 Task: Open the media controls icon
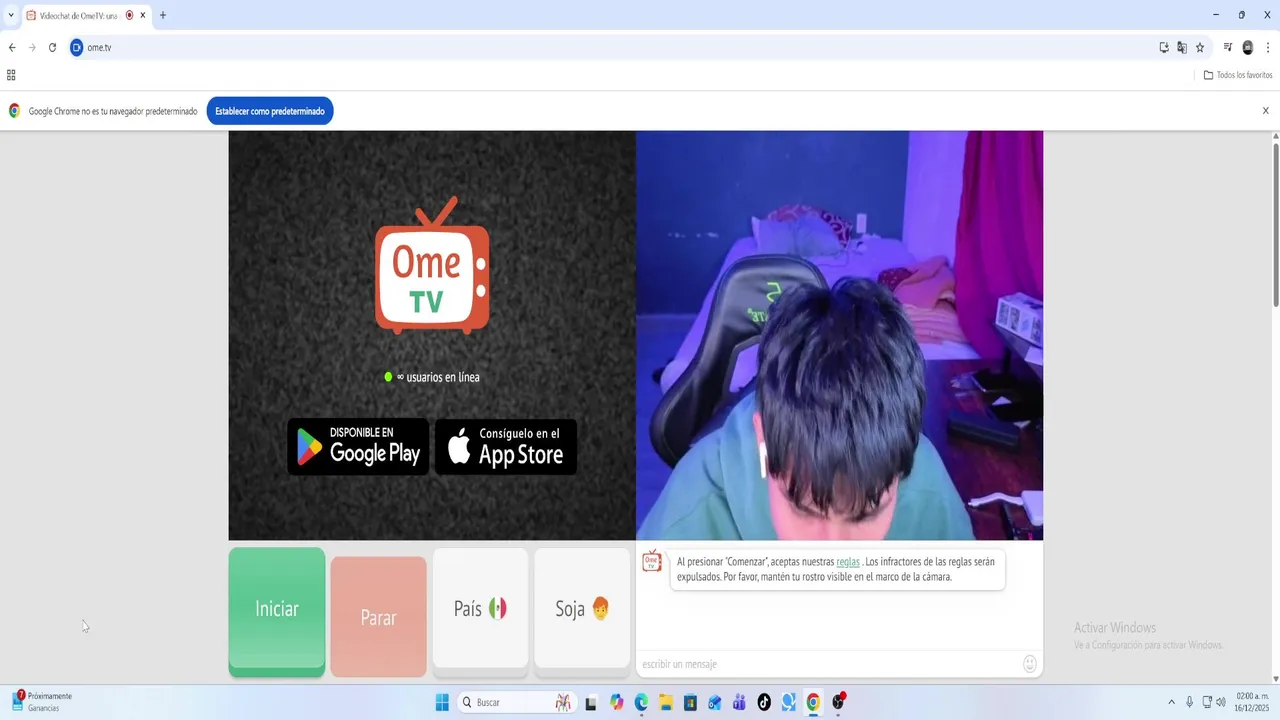pyautogui.click(x=1228, y=47)
